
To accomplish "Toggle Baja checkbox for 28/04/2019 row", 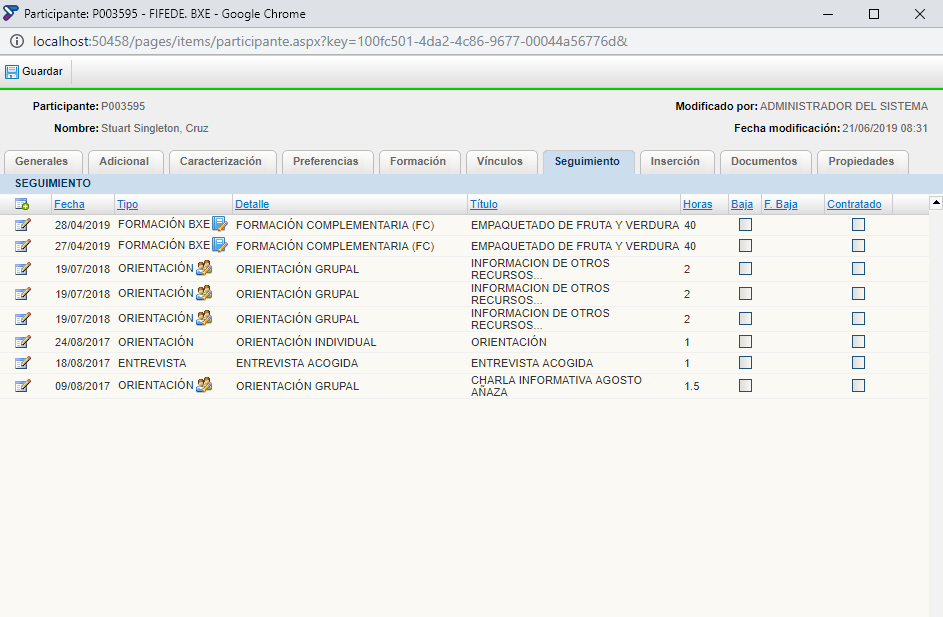I will pos(745,225).
